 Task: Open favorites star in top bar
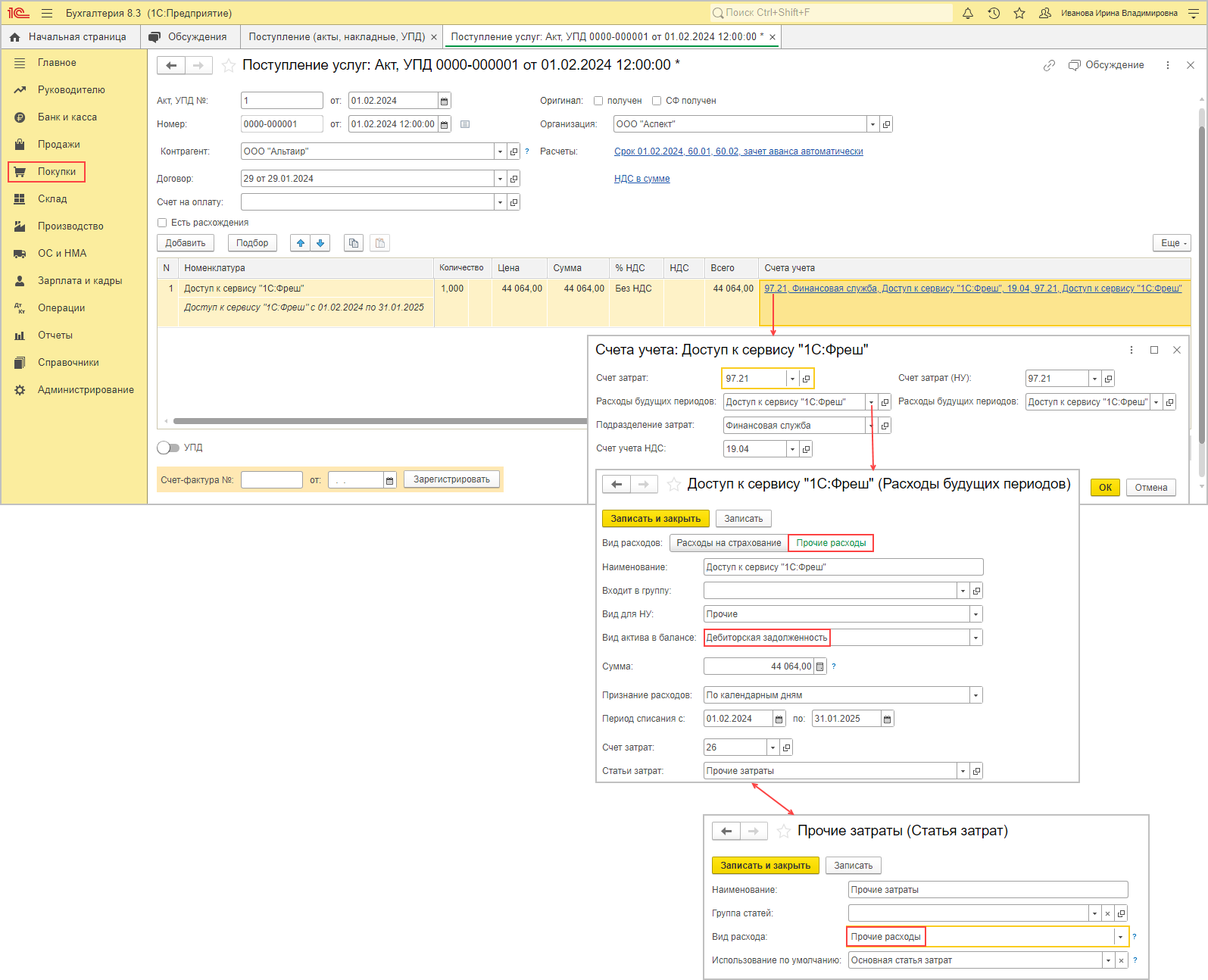click(1019, 13)
